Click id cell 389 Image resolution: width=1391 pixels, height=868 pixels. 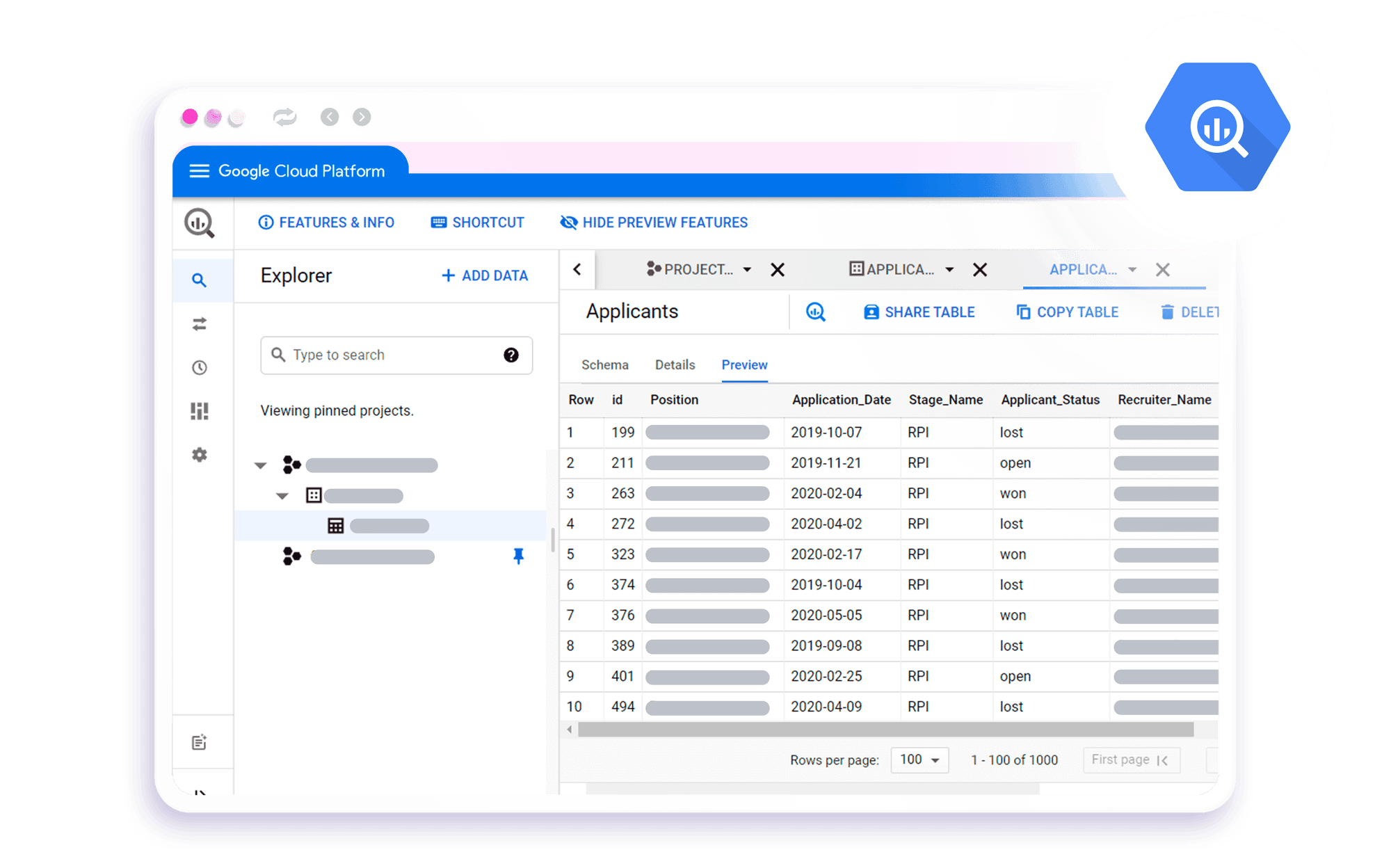(x=623, y=646)
